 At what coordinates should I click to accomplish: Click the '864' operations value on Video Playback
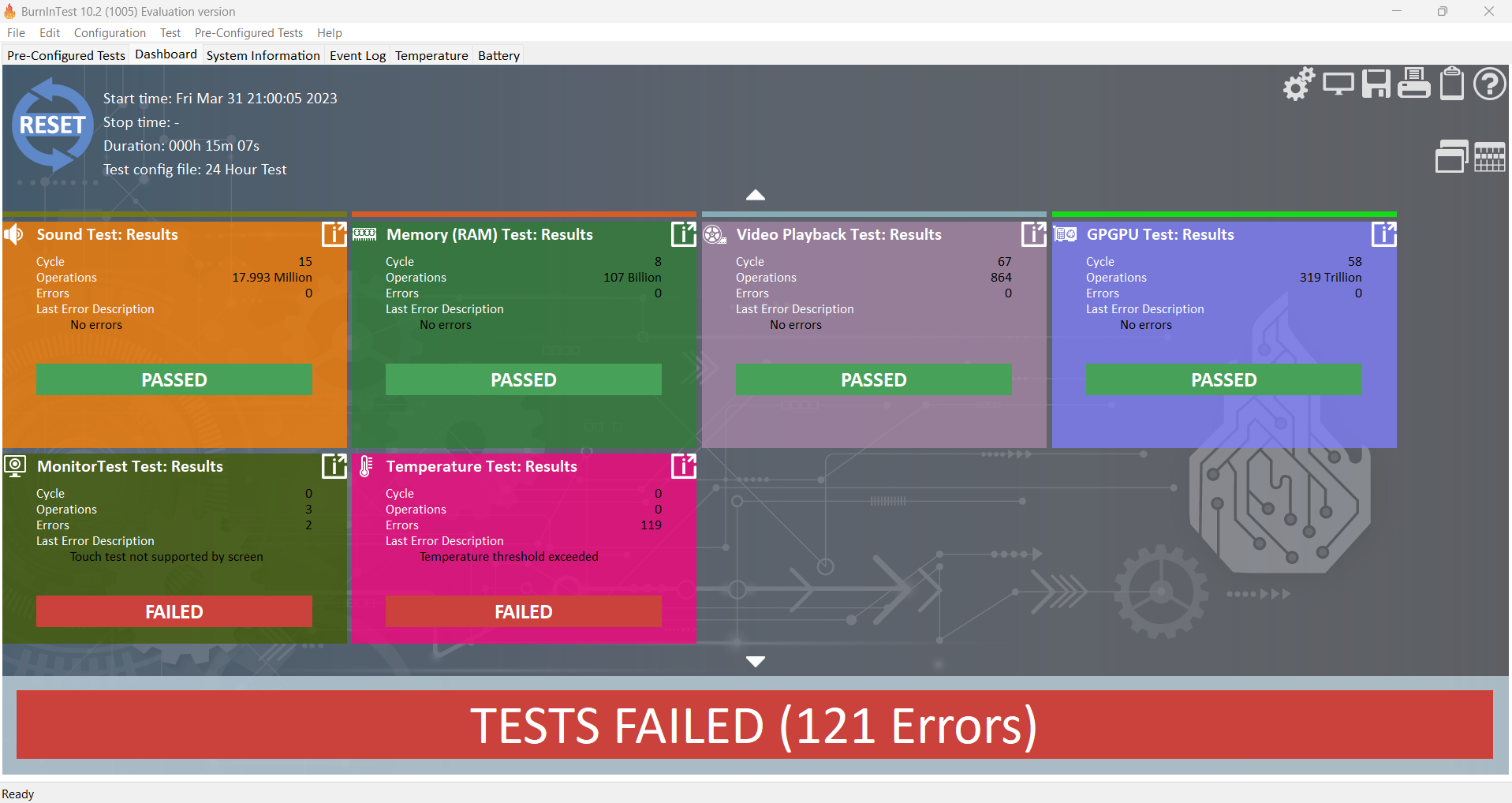1001,278
